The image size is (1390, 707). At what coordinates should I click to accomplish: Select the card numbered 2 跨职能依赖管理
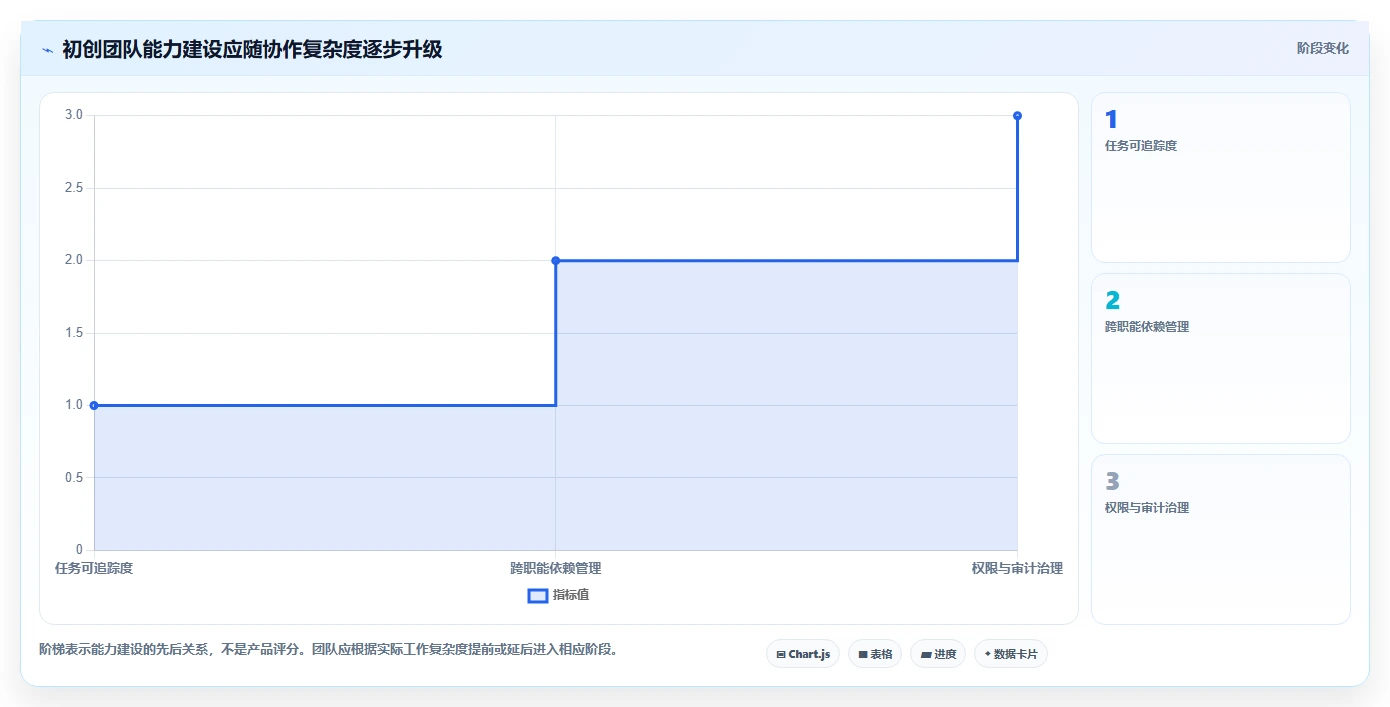click(x=1221, y=358)
